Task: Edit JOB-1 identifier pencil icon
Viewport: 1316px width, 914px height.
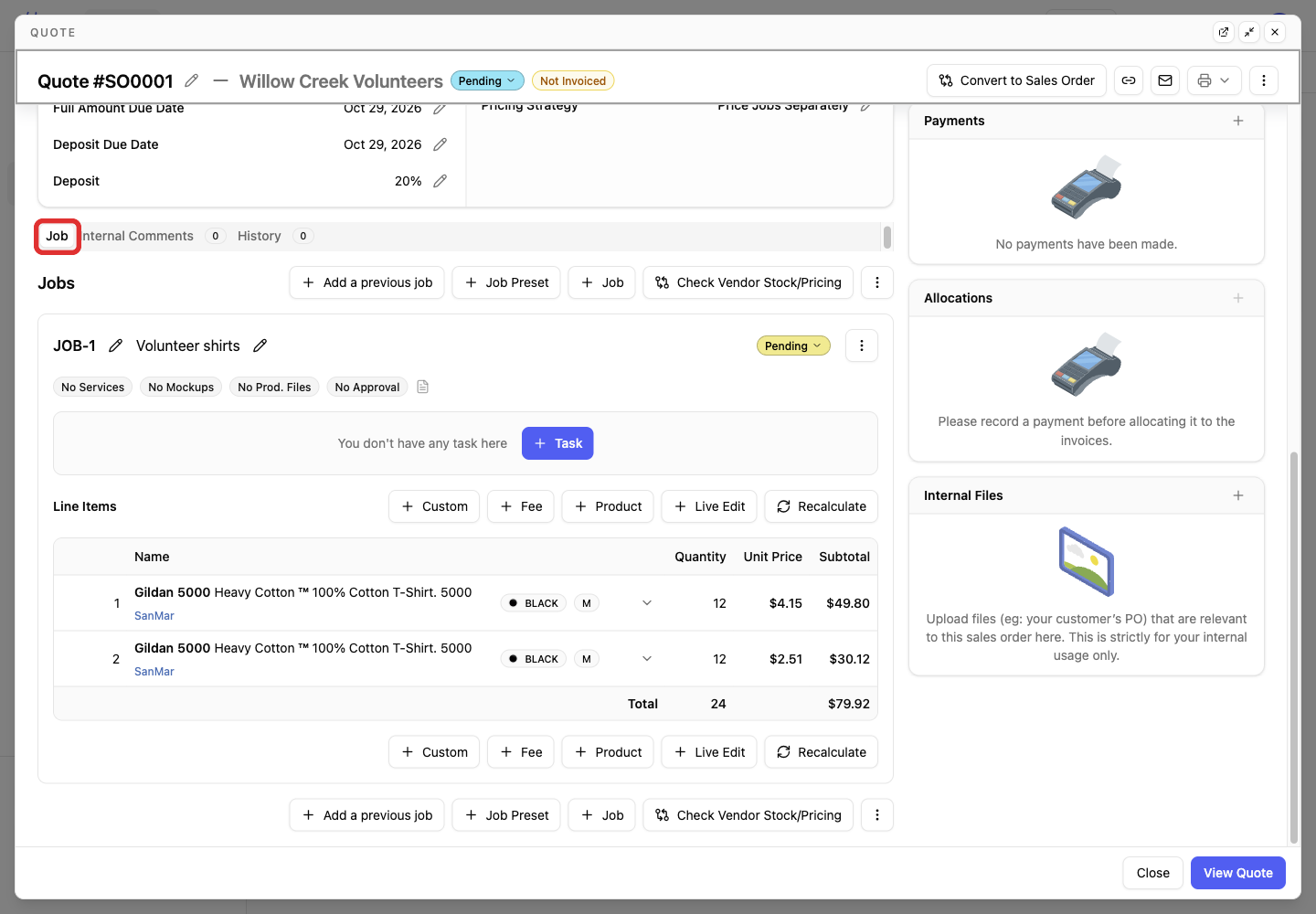Action: (115, 345)
